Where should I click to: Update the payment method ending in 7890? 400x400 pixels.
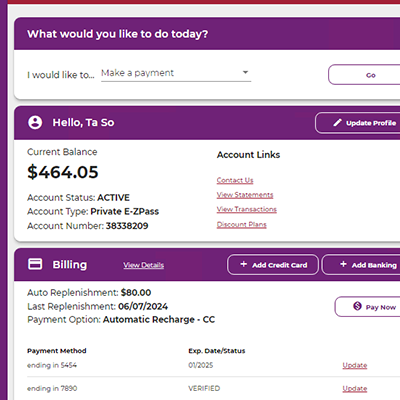pos(355,389)
